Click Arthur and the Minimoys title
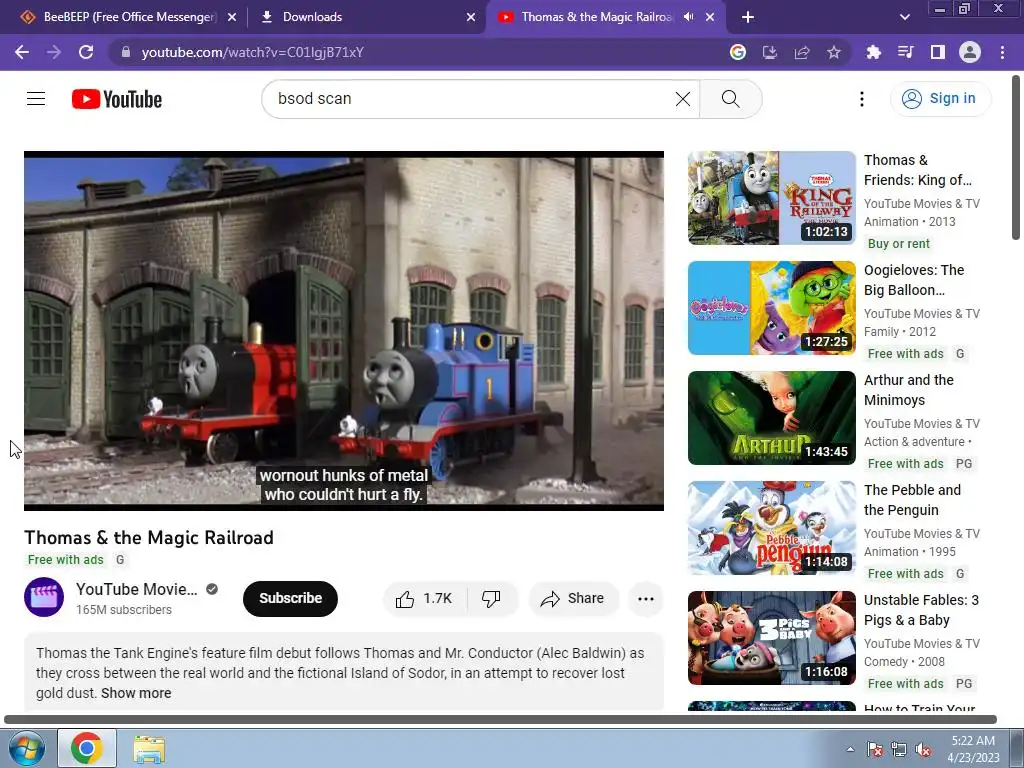The image size is (1024, 768). (x=908, y=390)
